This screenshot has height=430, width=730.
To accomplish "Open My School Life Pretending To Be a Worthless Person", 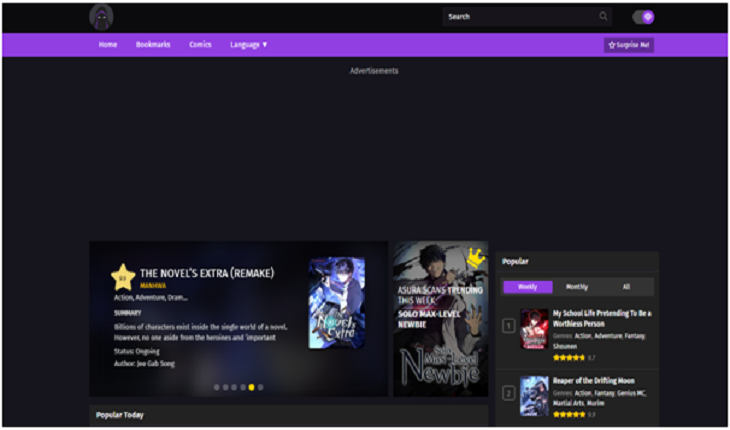I will coord(602,318).
